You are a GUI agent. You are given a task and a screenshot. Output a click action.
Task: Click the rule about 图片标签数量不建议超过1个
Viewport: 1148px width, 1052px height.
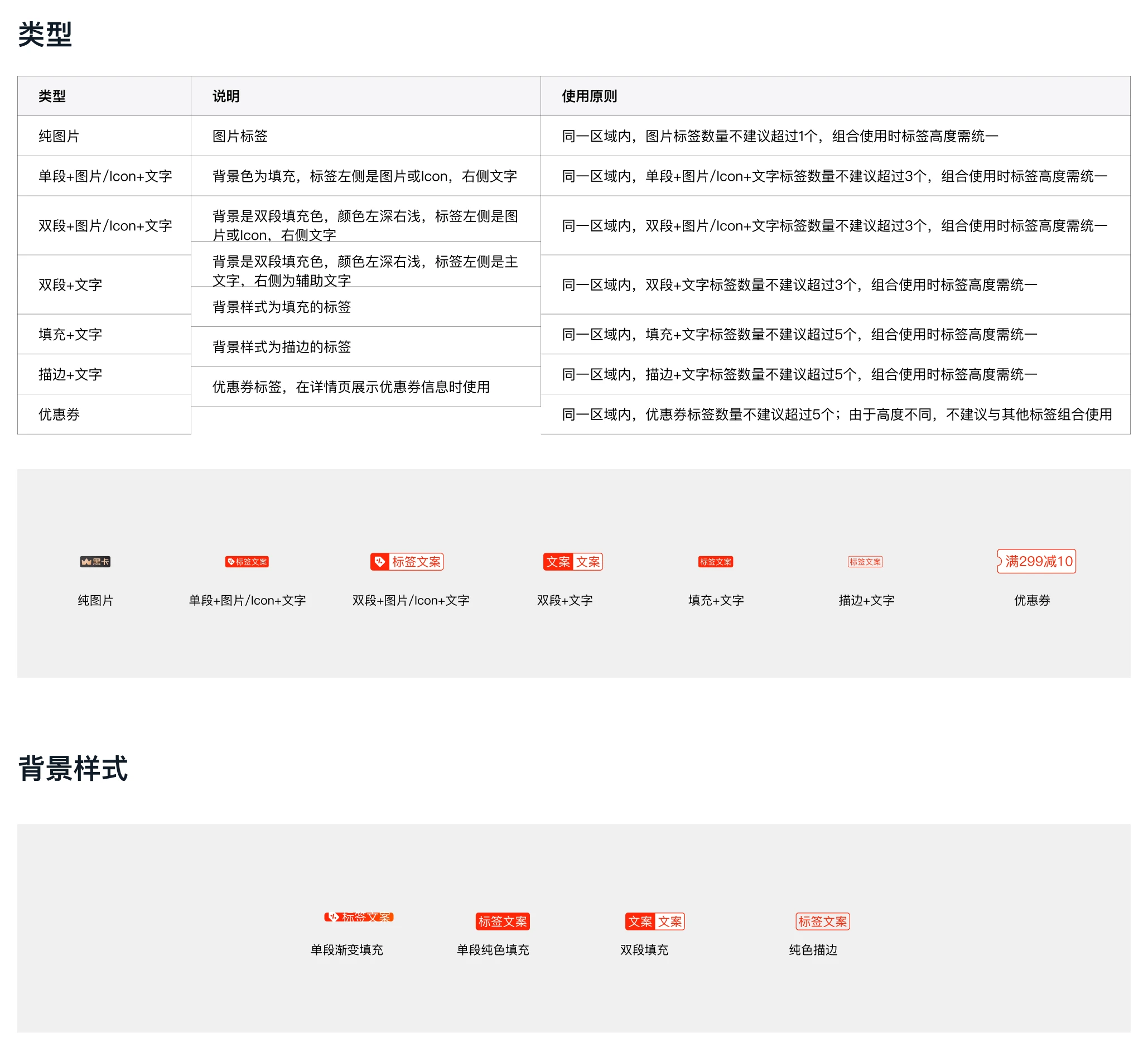point(836,136)
